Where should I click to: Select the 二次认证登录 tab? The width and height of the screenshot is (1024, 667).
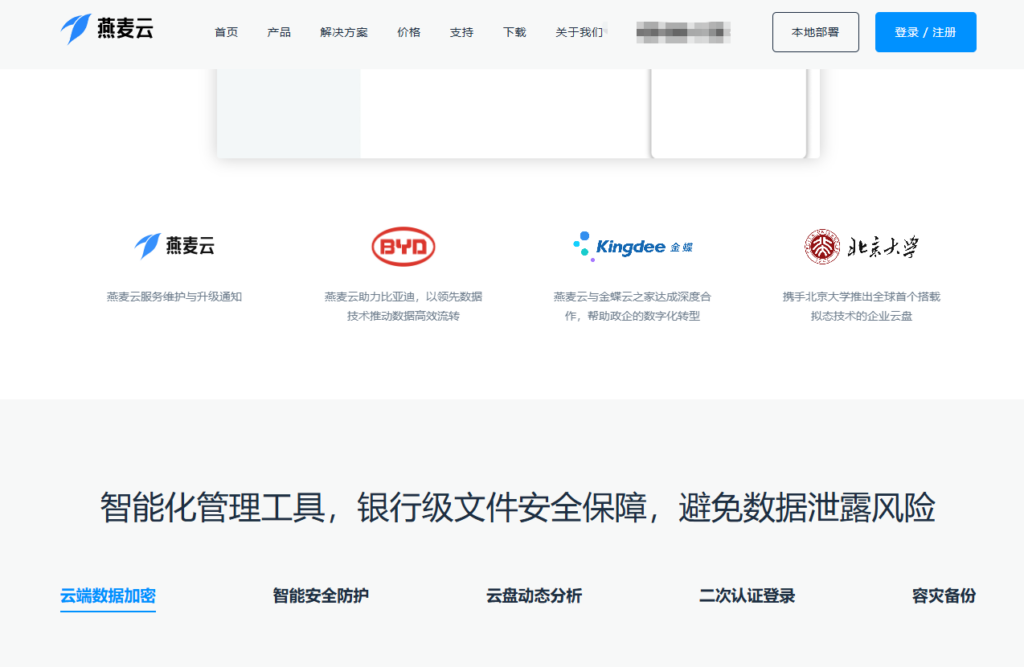[x=747, y=596]
